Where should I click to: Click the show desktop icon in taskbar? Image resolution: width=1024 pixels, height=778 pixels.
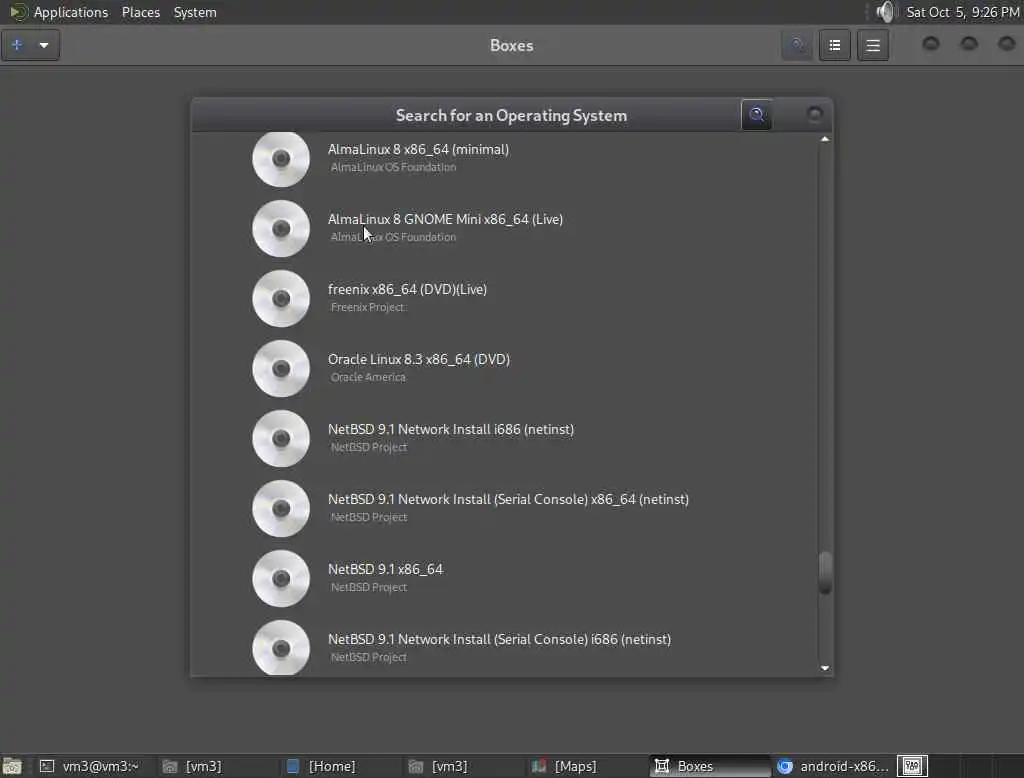coord(12,766)
